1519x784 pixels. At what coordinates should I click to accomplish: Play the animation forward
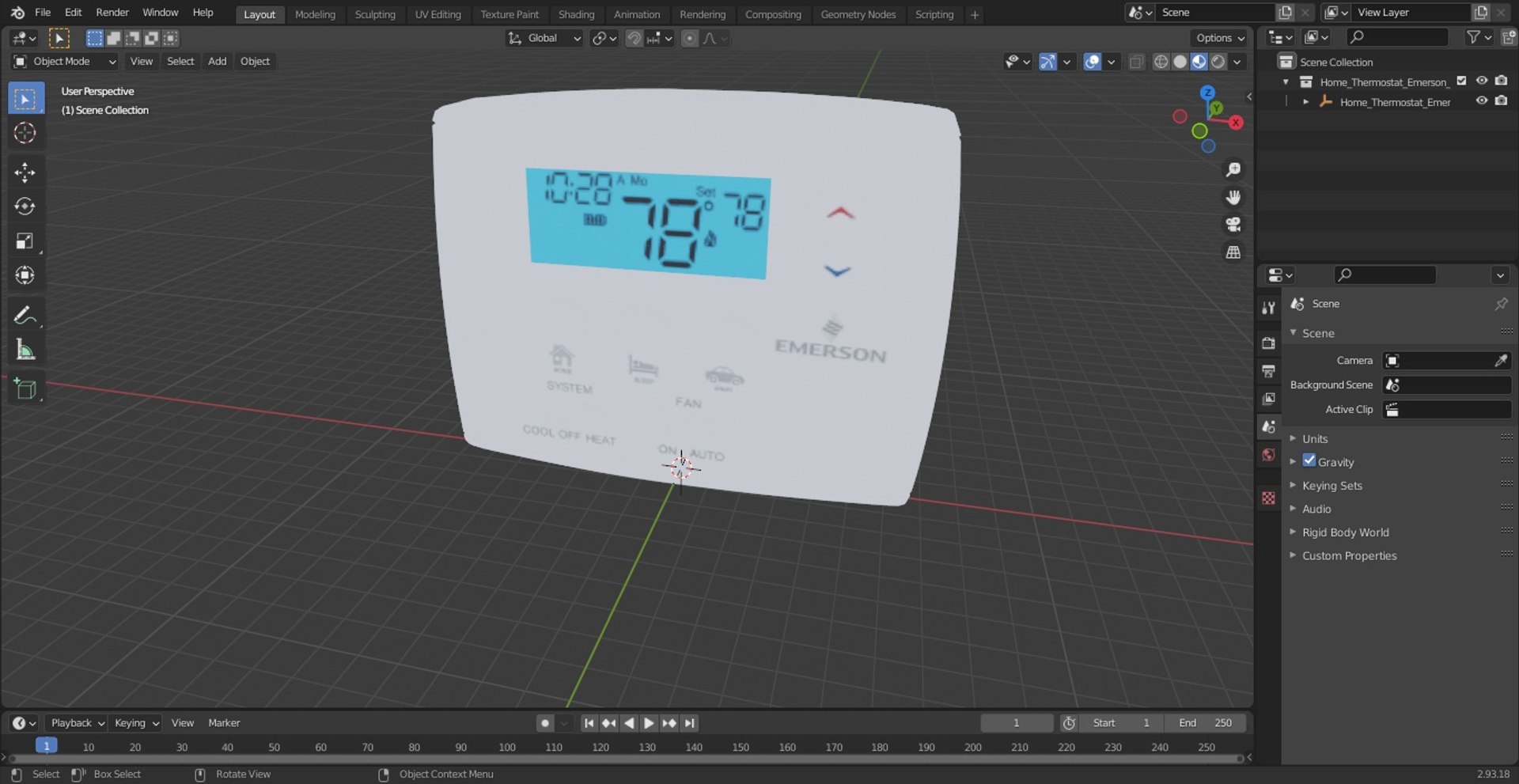pyautogui.click(x=649, y=723)
